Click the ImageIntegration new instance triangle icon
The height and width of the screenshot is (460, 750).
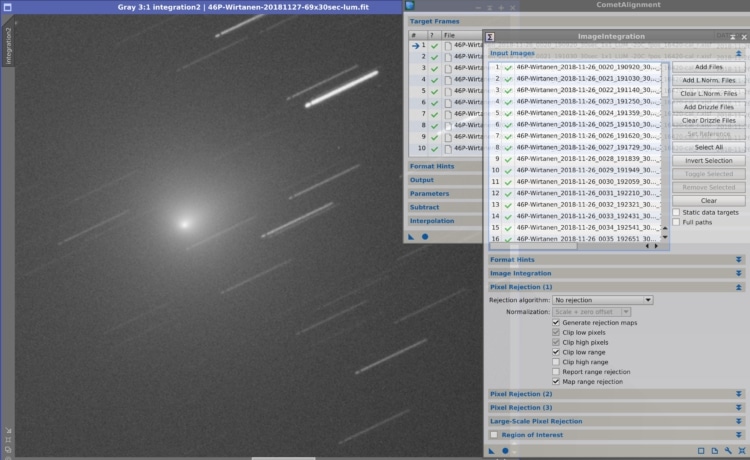(x=492, y=450)
